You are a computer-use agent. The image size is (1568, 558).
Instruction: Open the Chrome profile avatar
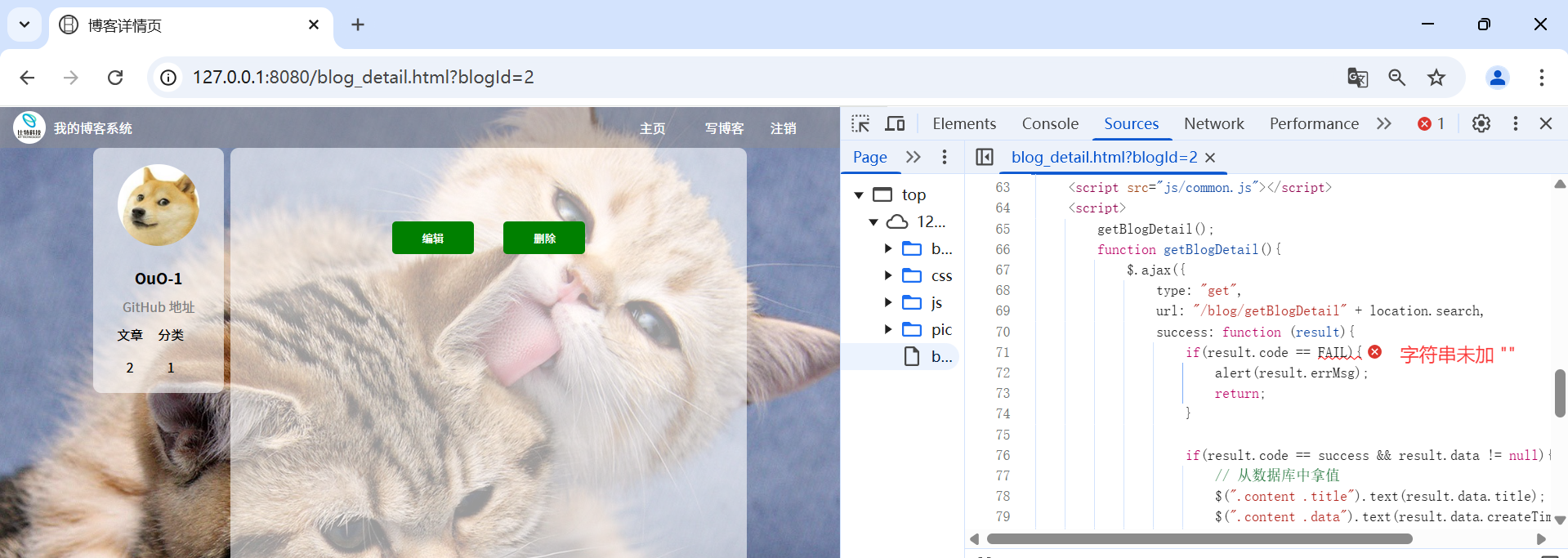(x=1498, y=78)
